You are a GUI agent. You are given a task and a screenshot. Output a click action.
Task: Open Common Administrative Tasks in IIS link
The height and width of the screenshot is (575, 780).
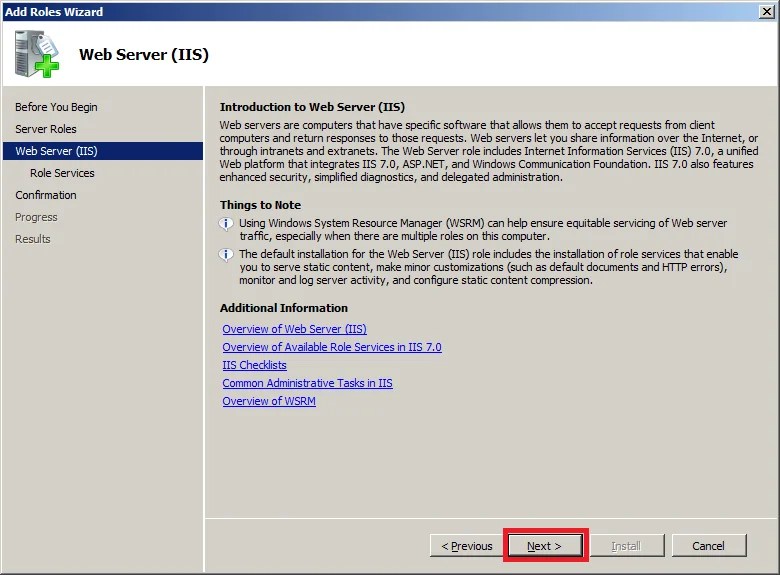307,383
